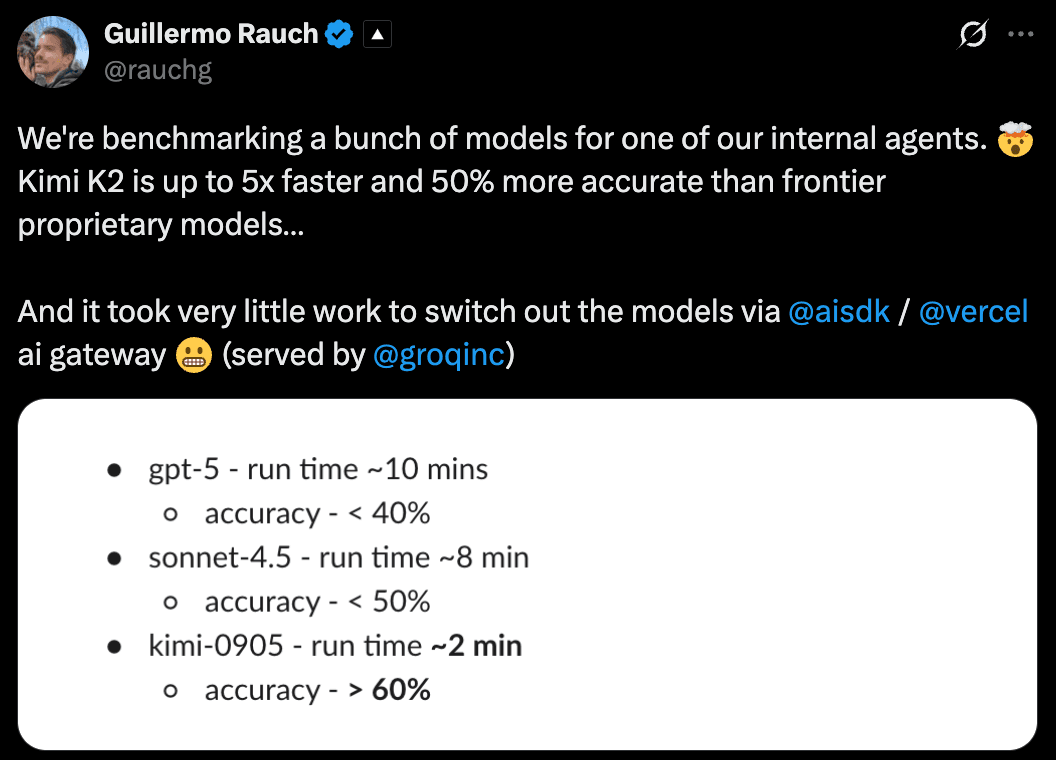The width and height of the screenshot is (1056, 760).
Task: Click the exploding head emoji
Action: 1013,139
